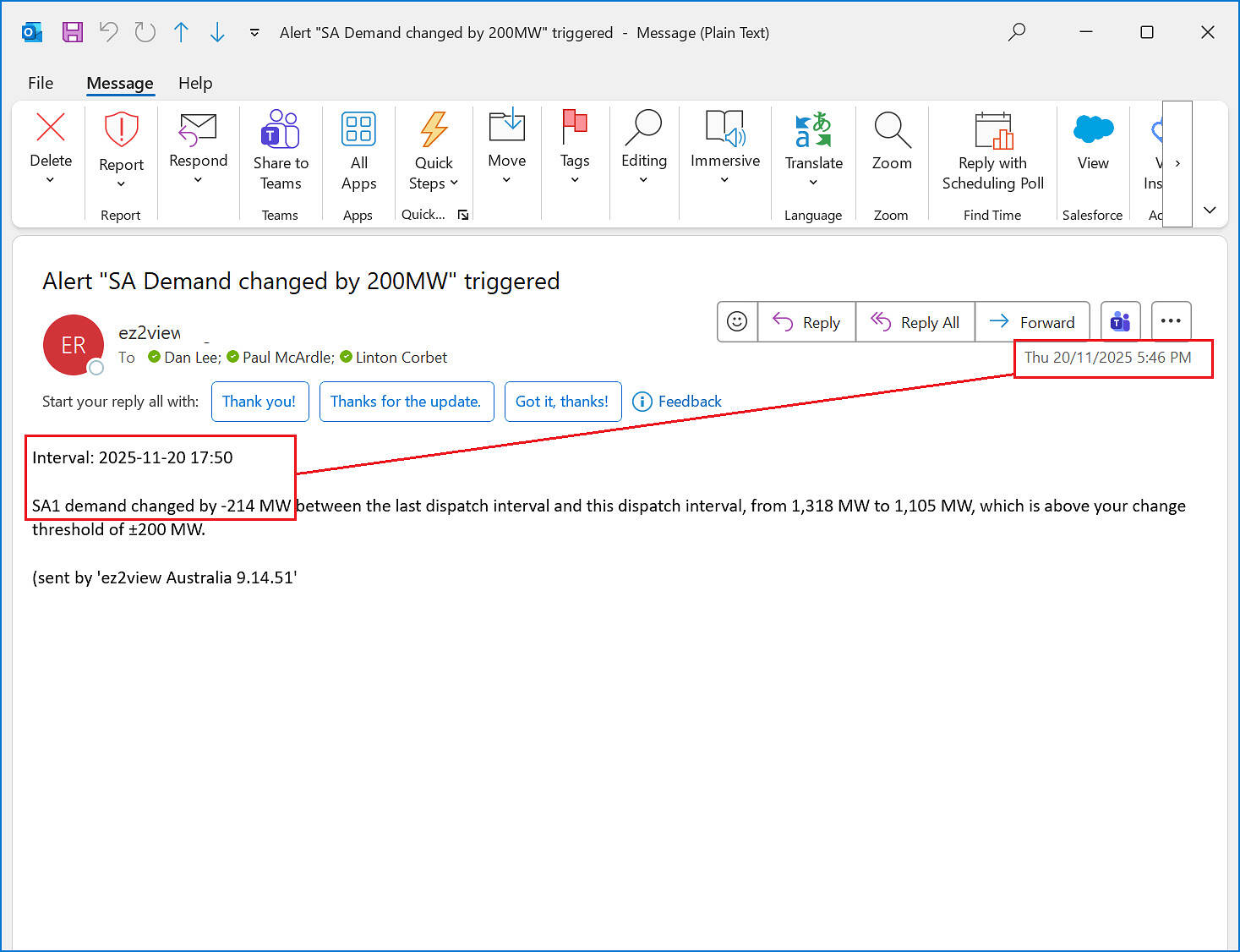Click Reply with Scheduling Poll
The height and width of the screenshot is (952, 1240).
coord(992,130)
